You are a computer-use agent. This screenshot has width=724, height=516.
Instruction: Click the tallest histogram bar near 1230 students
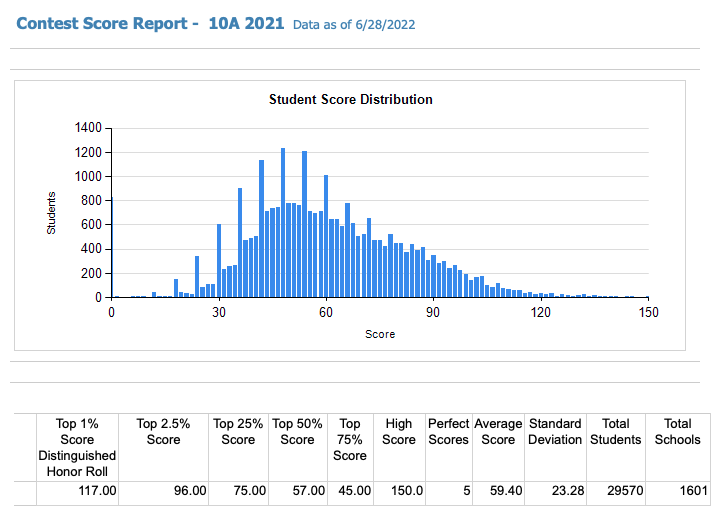[x=283, y=223]
